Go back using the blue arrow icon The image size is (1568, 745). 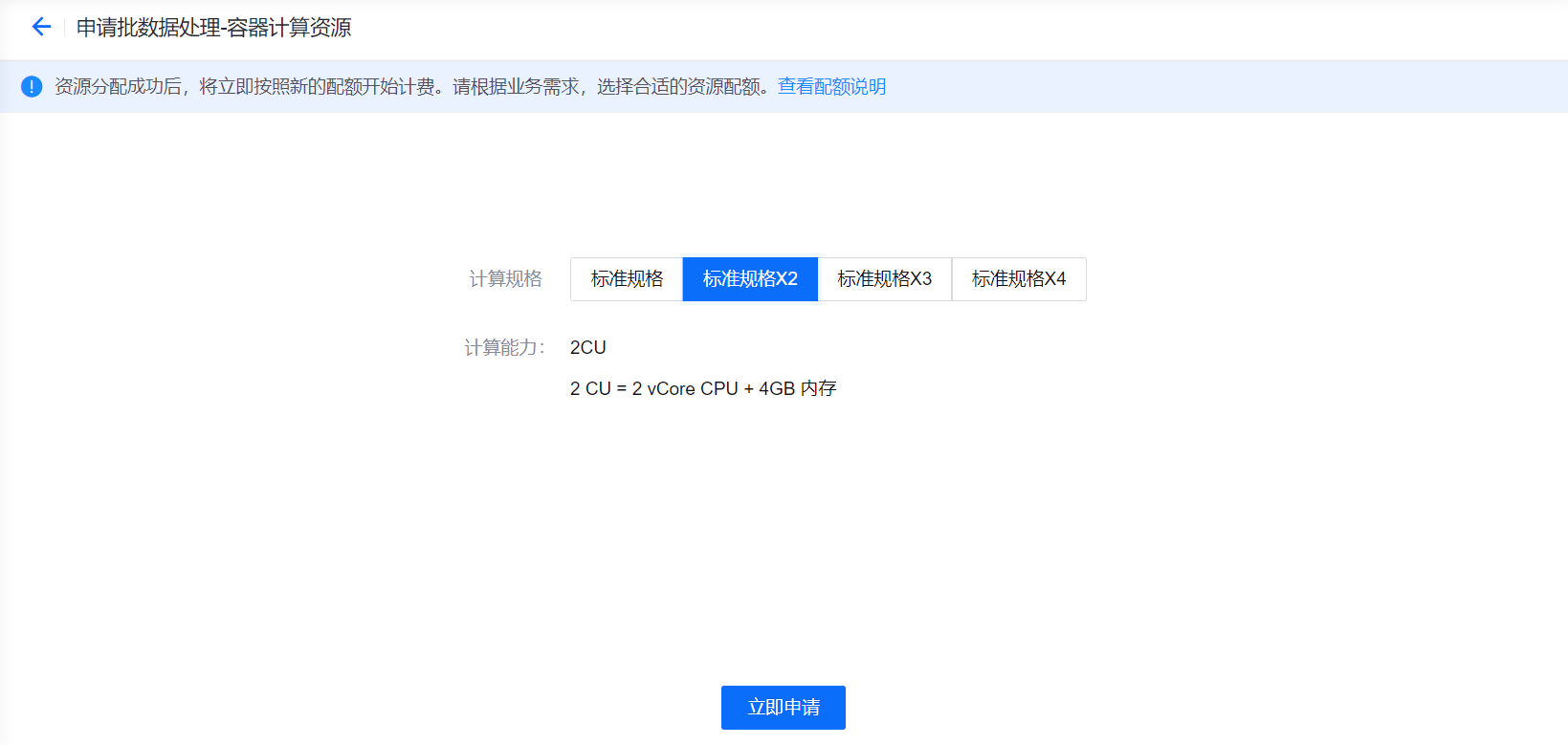tap(41, 27)
